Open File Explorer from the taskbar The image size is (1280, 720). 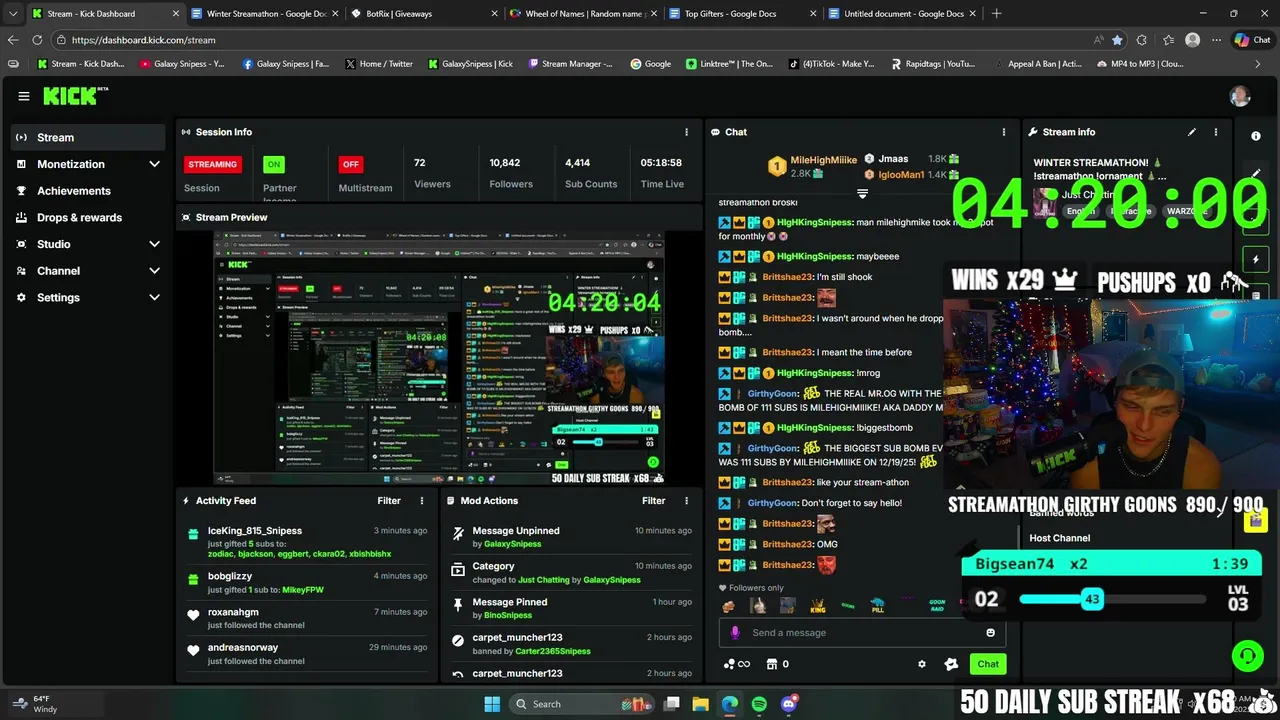point(700,704)
